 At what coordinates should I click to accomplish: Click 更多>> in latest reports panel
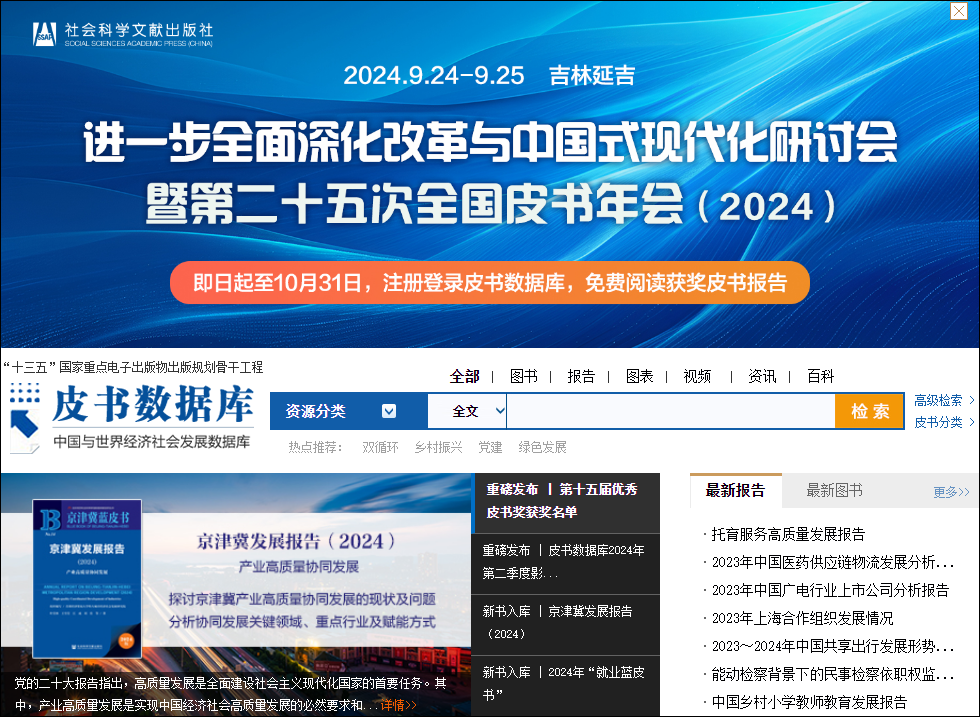951,492
